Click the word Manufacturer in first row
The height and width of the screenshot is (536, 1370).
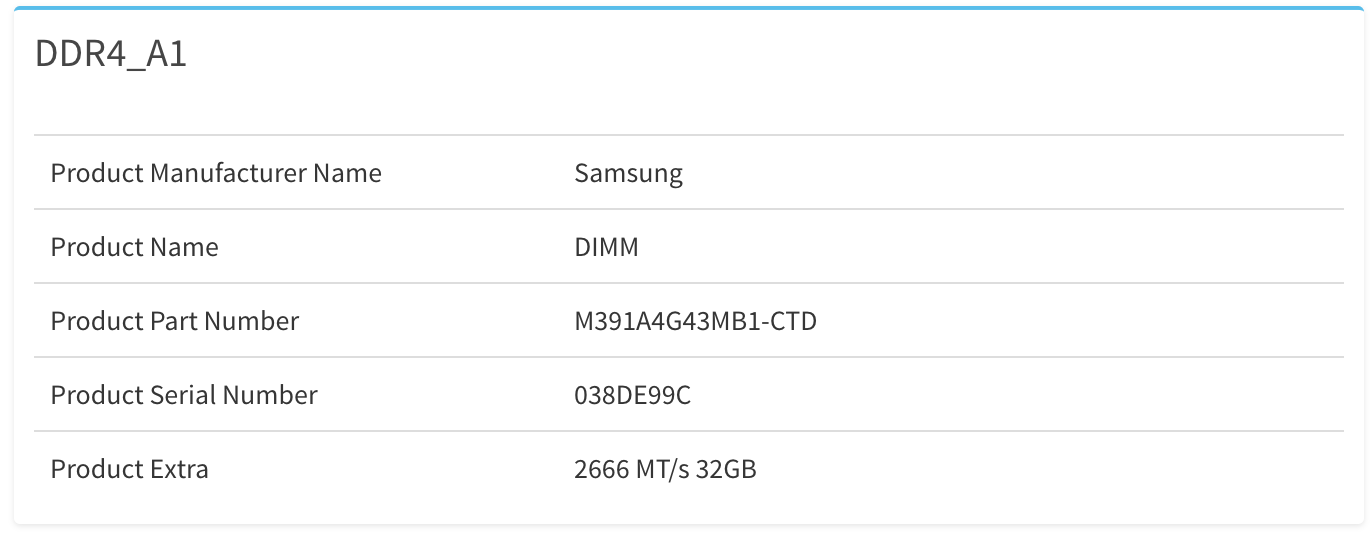[228, 173]
